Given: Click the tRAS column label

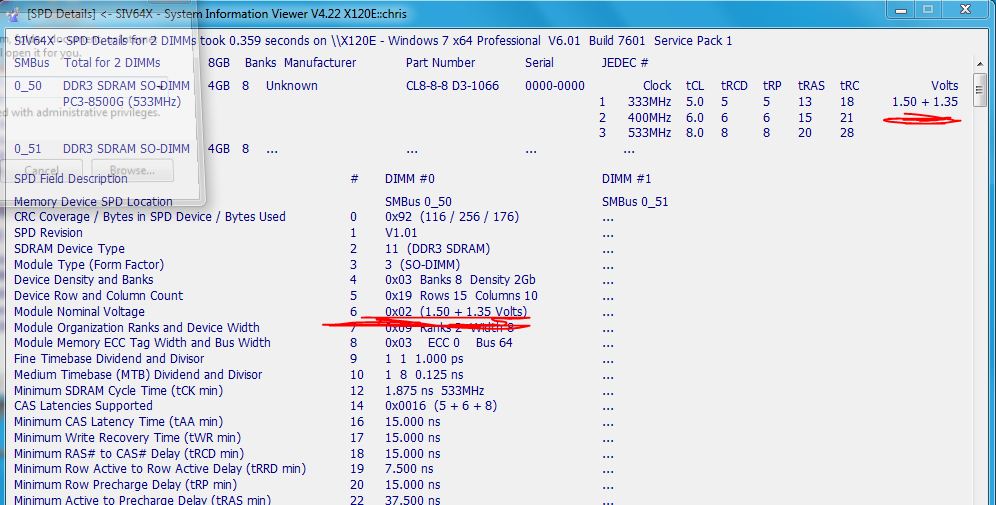Looking at the screenshot, I should [x=811, y=86].
